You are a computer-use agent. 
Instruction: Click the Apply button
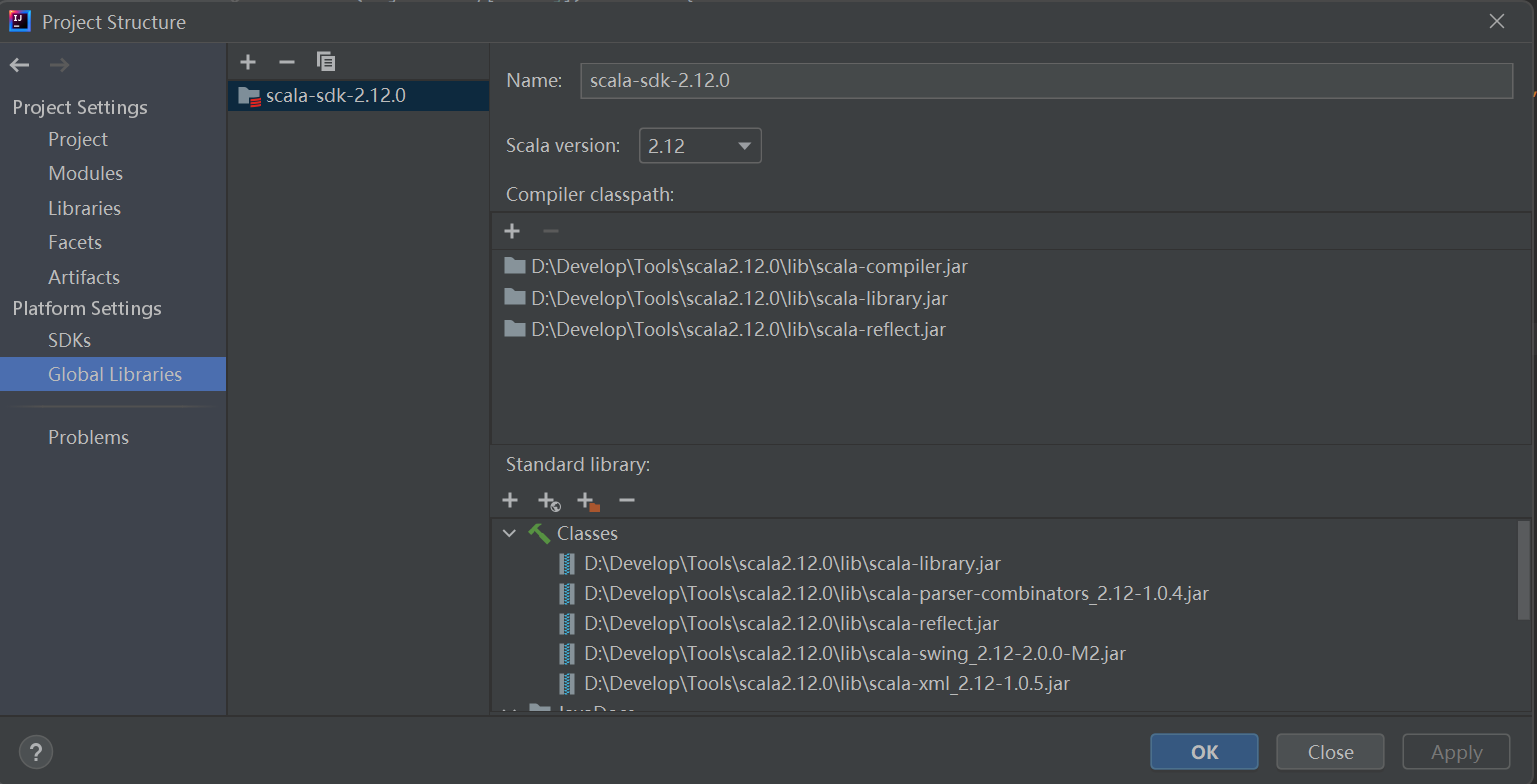[x=1456, y=752]
